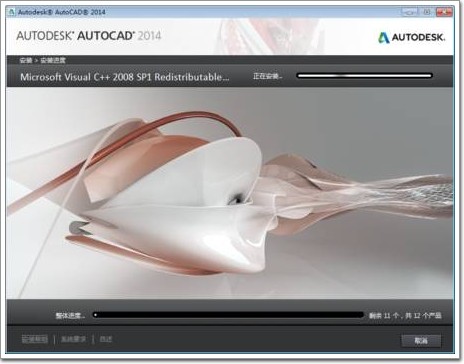Click the white component install progress bar
The width and height of the screenshot is (464, 364).
coord(364,76)
